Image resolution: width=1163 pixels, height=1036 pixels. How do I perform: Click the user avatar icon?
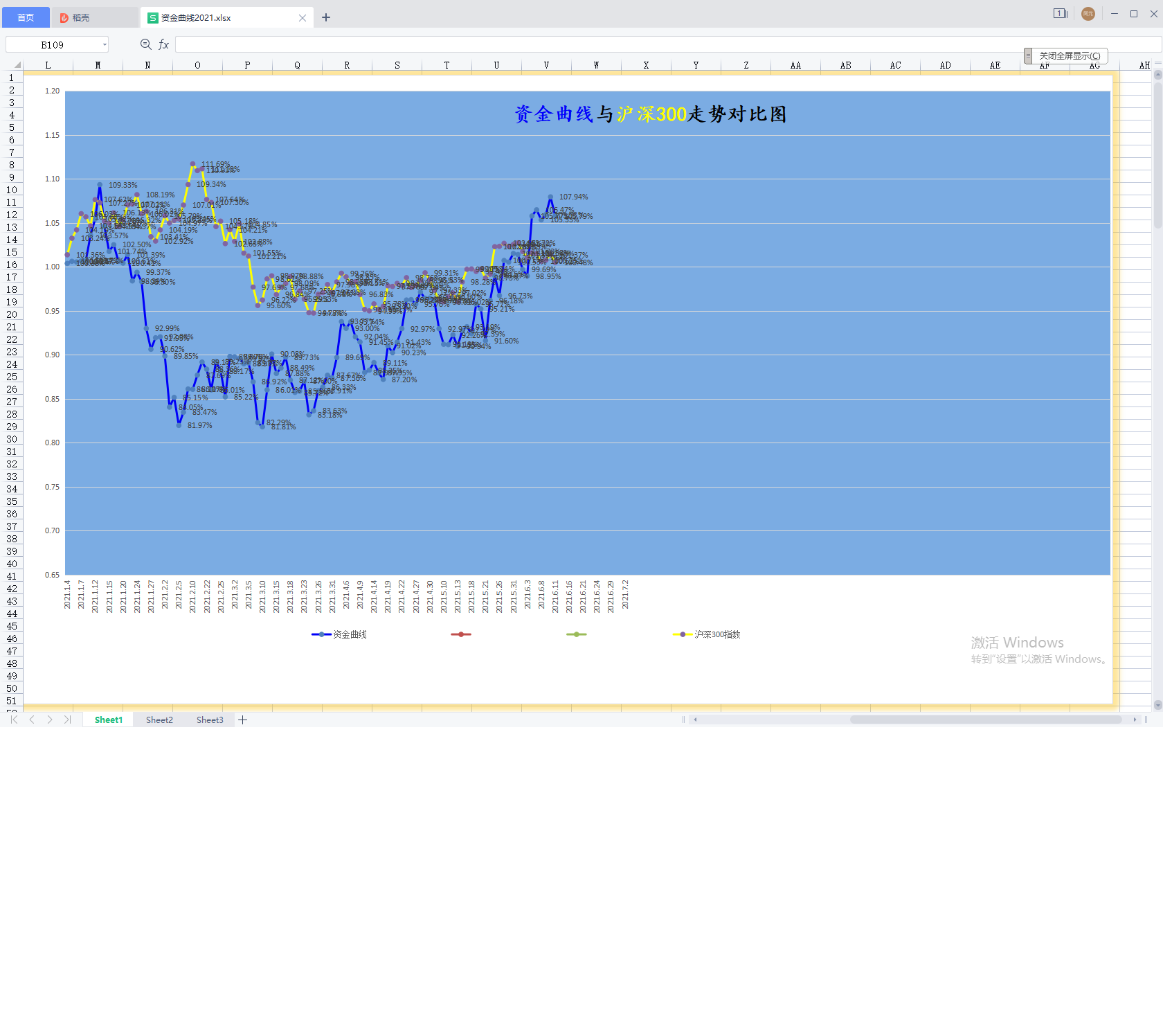(x=1088, y=14)
